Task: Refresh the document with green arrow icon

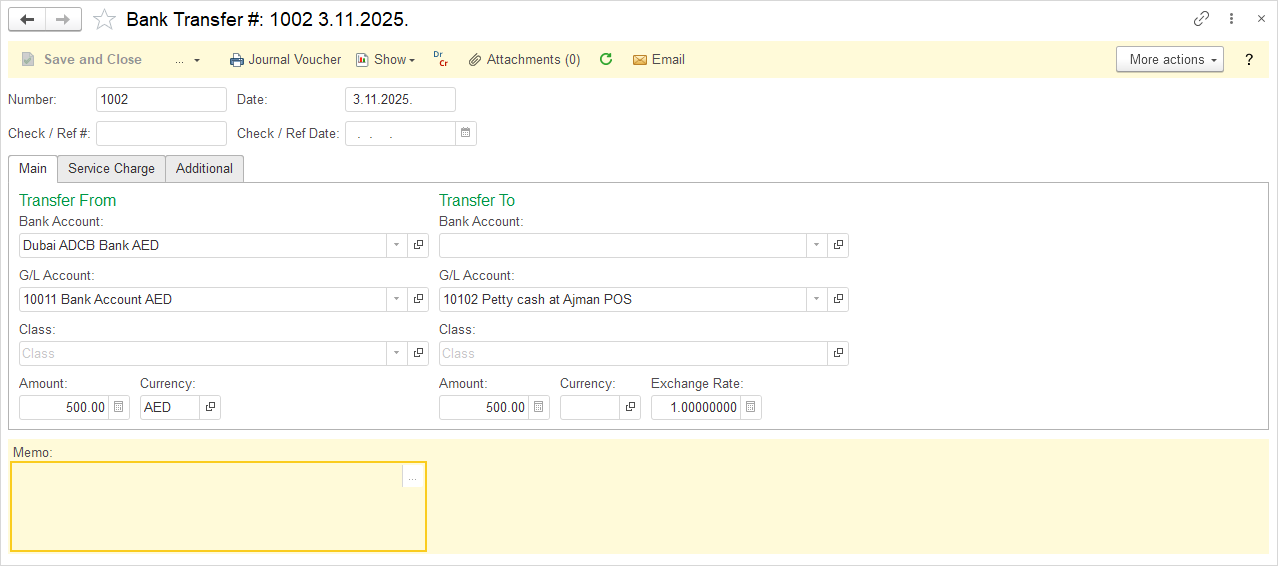Action: [605, 59]
